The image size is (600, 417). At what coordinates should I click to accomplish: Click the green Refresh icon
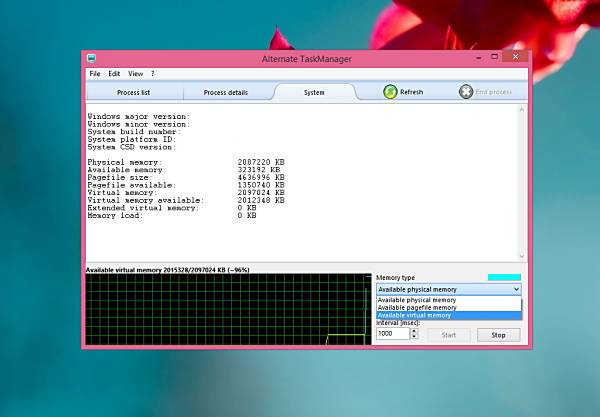click(390, 92)
